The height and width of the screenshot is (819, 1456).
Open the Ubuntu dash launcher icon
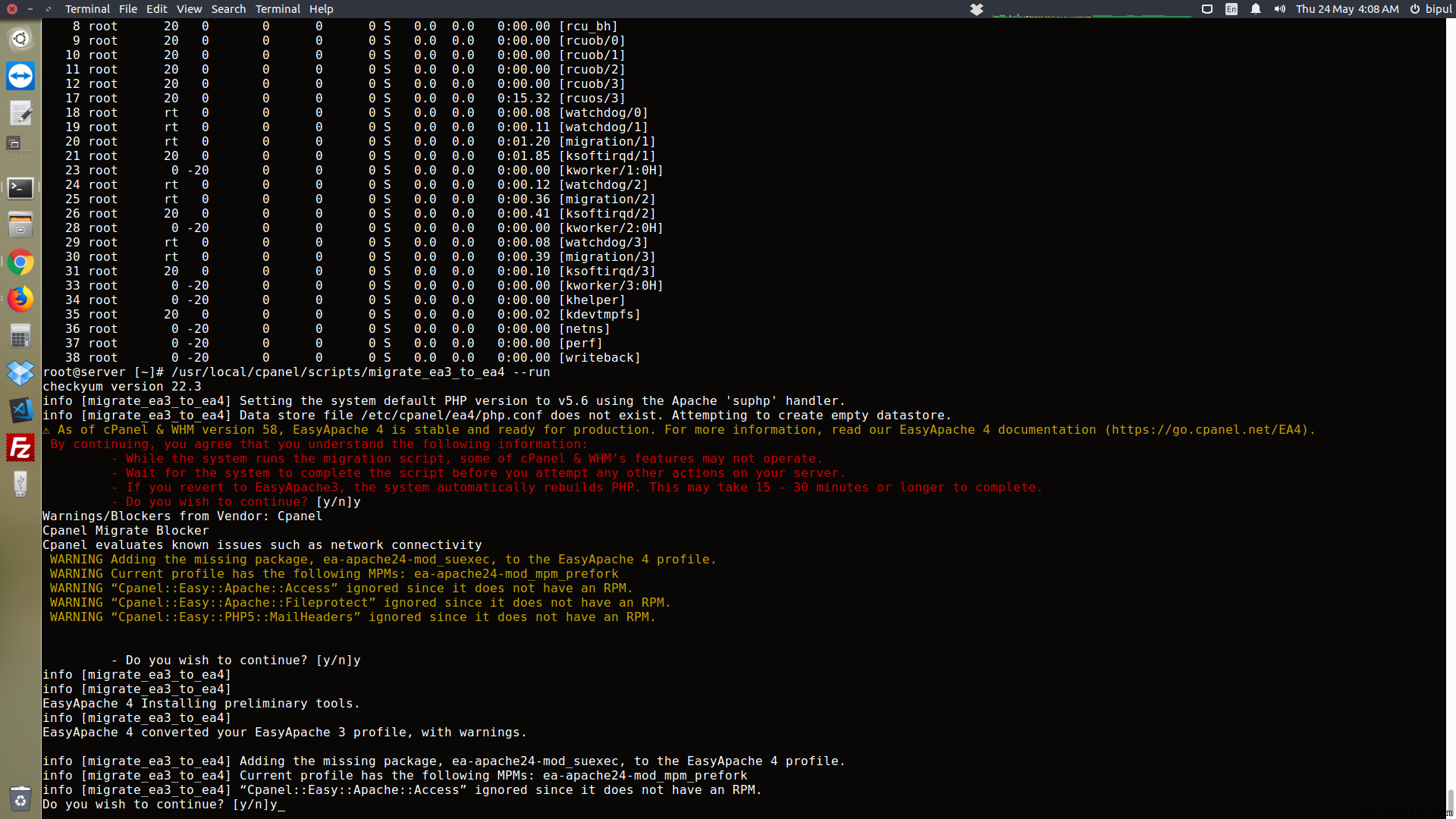coord(20,39)
